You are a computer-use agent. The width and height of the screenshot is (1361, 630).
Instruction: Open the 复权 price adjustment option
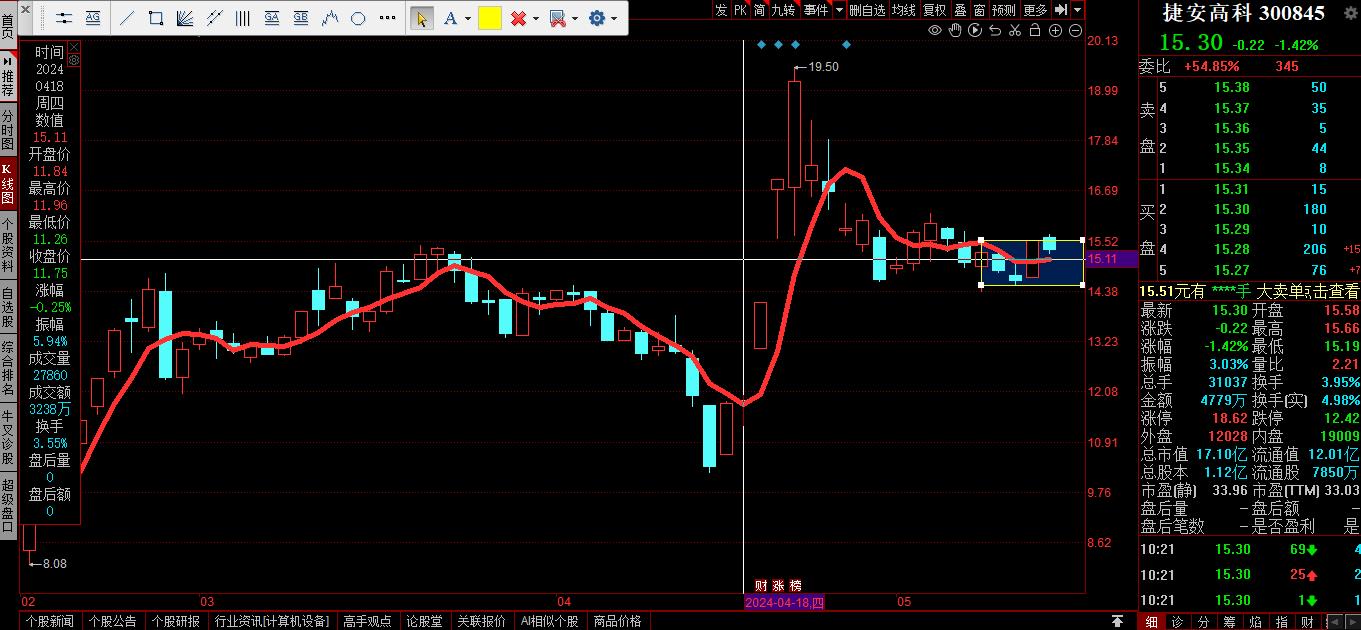pos(934,9)
